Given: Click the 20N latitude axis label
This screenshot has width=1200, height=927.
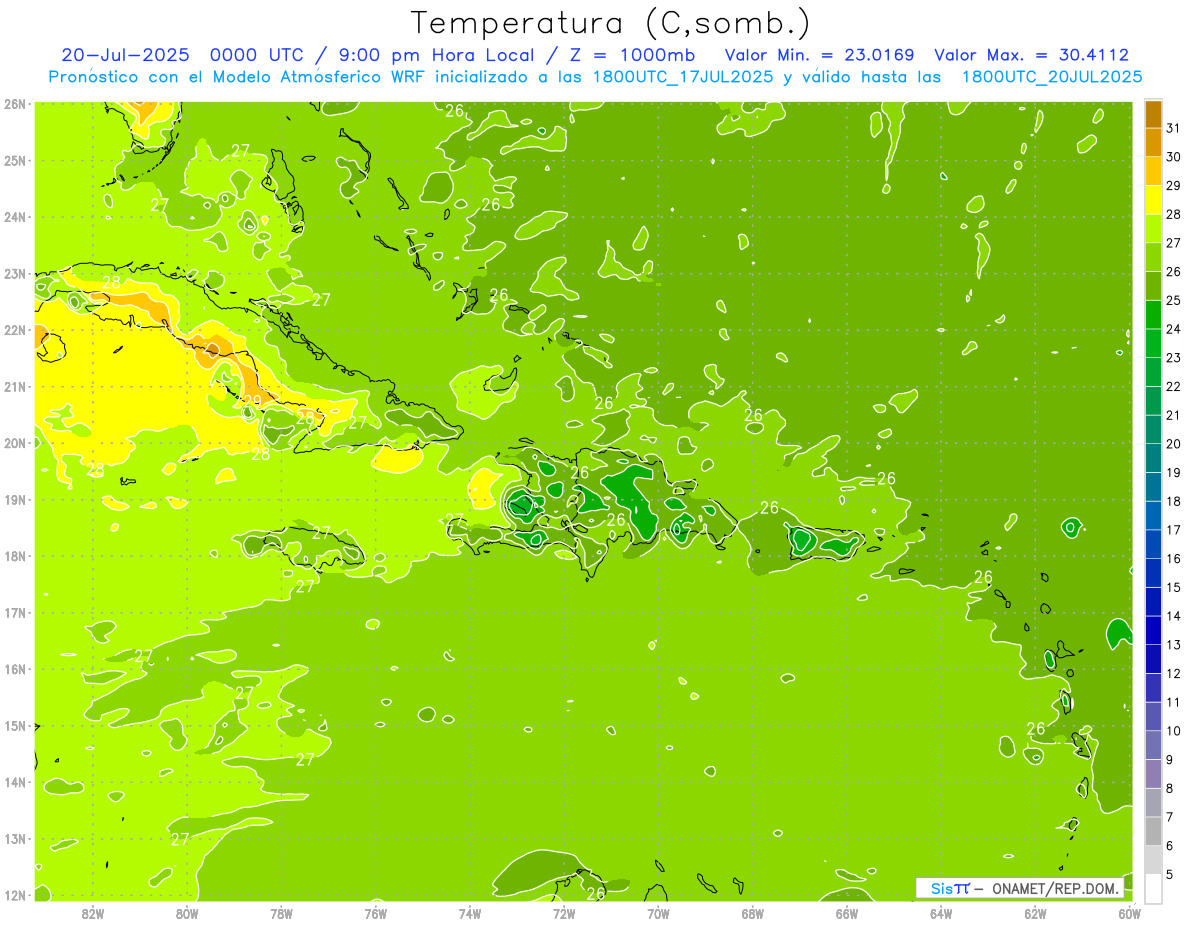Looking at the screenshot, I should point(15,443).
